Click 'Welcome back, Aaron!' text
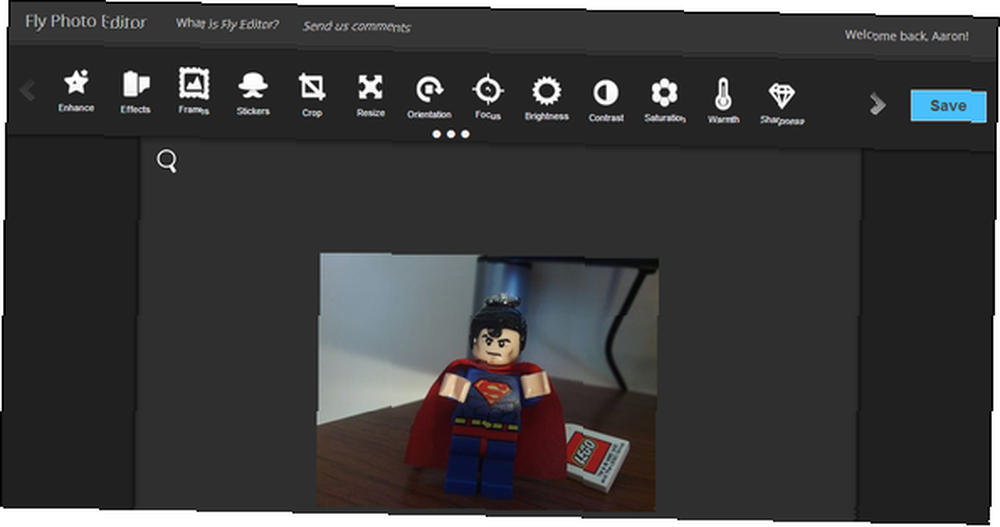1000x527 pixels. 907,36
